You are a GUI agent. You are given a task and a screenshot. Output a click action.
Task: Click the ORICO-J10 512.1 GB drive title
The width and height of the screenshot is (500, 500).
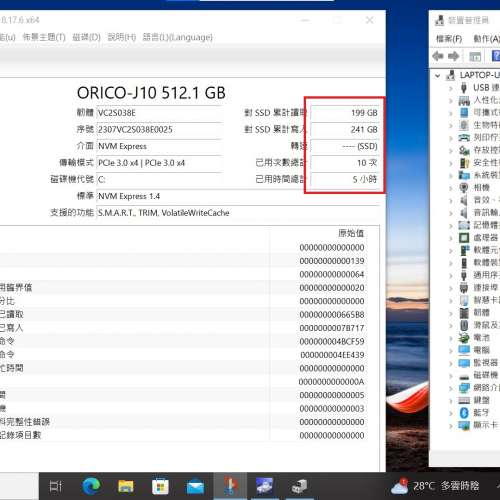coord(151,93)
